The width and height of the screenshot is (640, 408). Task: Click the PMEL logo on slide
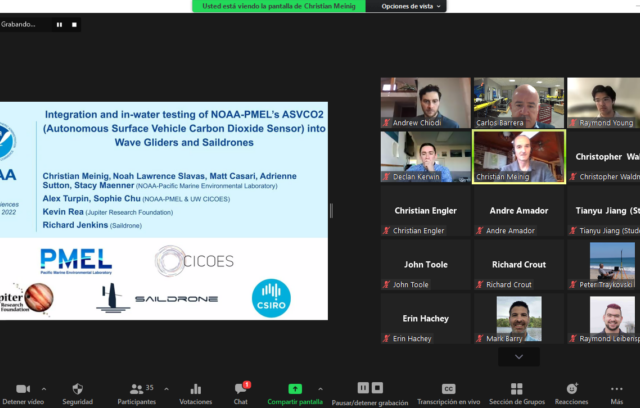coord(76,261)
